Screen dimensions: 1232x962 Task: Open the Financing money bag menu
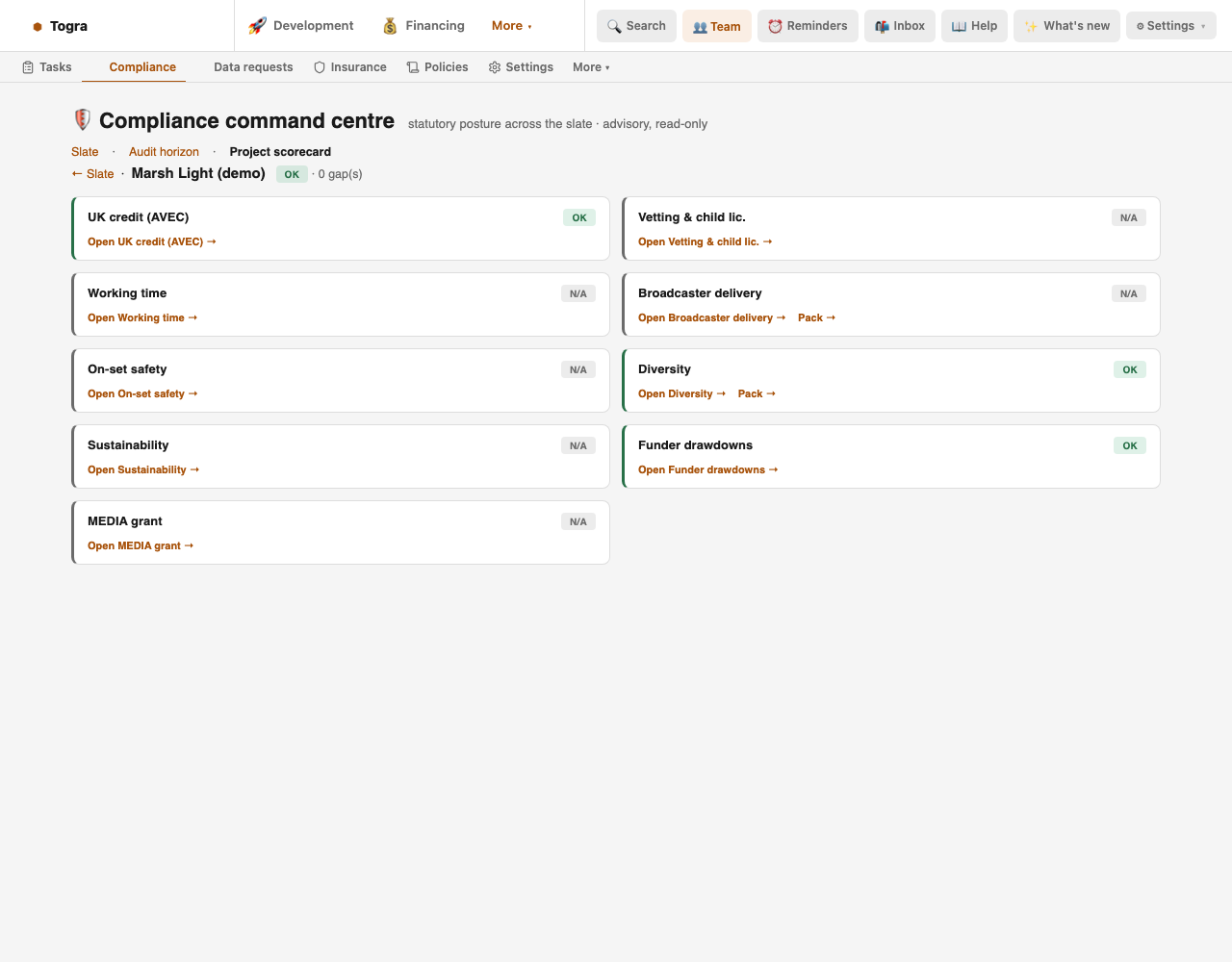pos(423,26)
